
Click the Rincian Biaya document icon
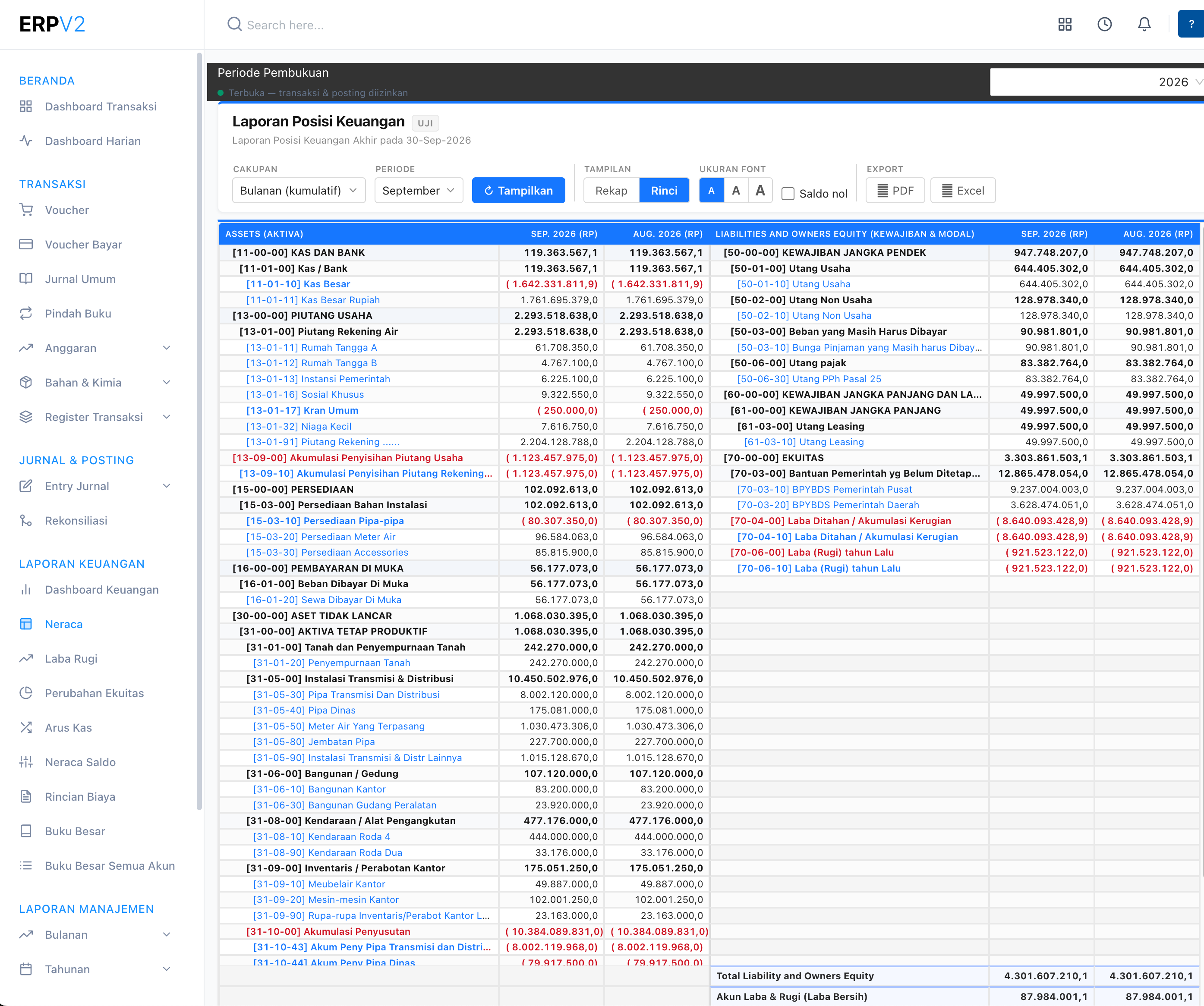(x=26, y=797)
